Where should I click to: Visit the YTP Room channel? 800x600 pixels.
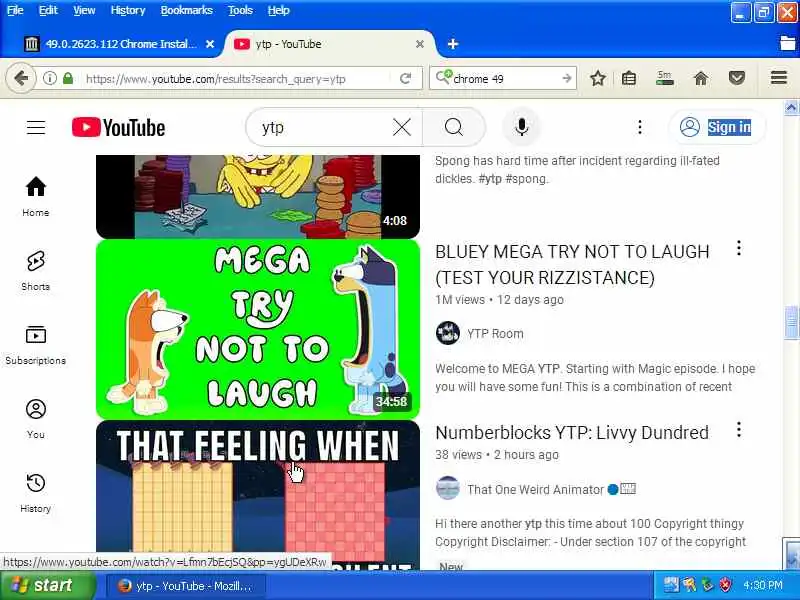[495, 334]
